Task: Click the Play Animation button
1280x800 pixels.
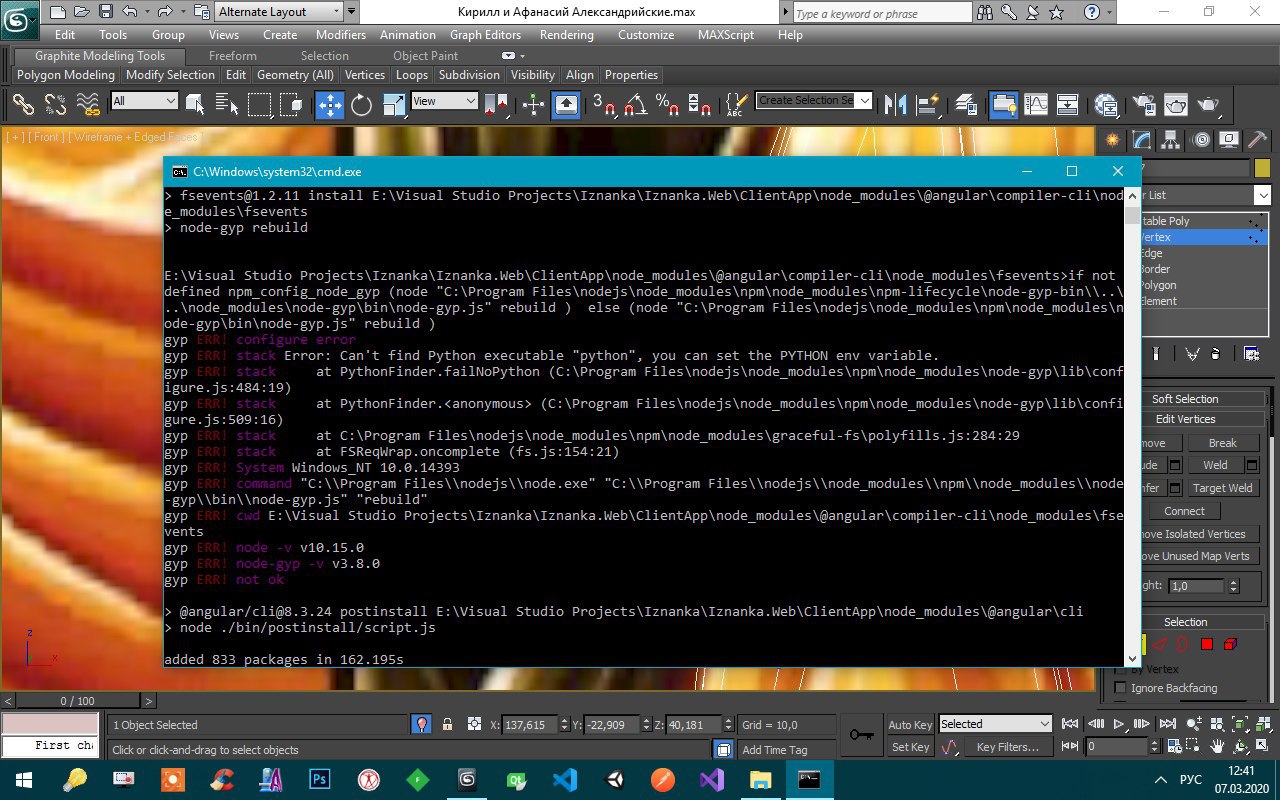Action: [x=1118, y=724]
